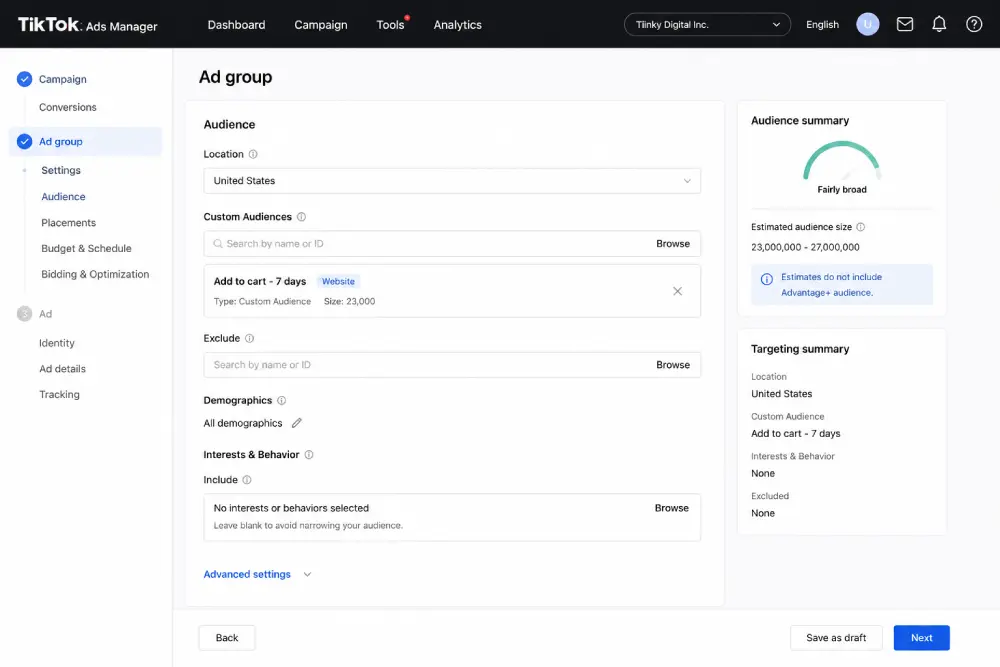
Task: Click 'No interests or behaviors selected' text
Action: 291,508
